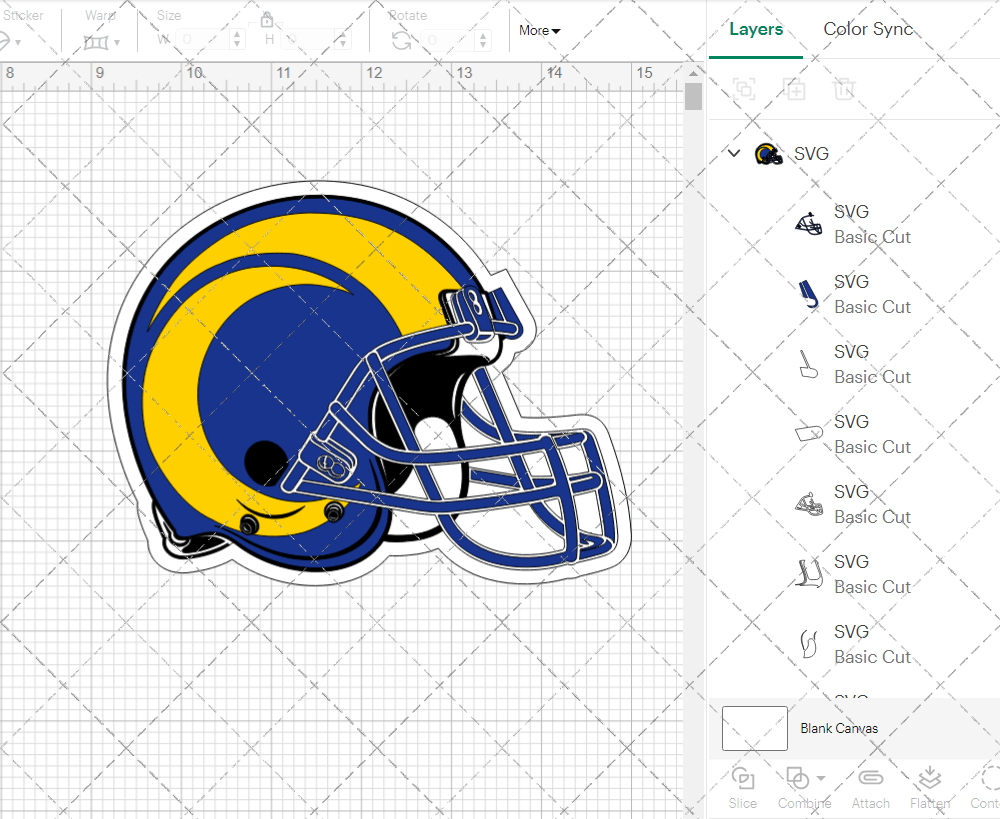1000x819 pixels.
Task: Click the height input field
Action: pos(308,40)
